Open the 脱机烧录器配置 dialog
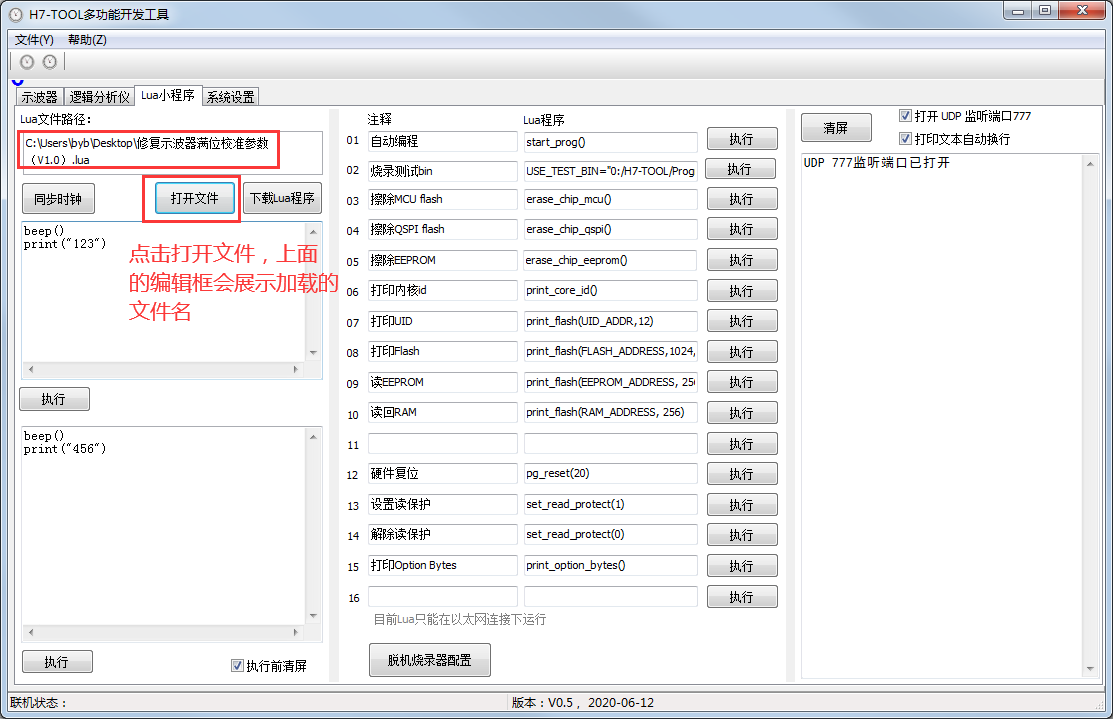1113x719 pixels. pos(429,660)
